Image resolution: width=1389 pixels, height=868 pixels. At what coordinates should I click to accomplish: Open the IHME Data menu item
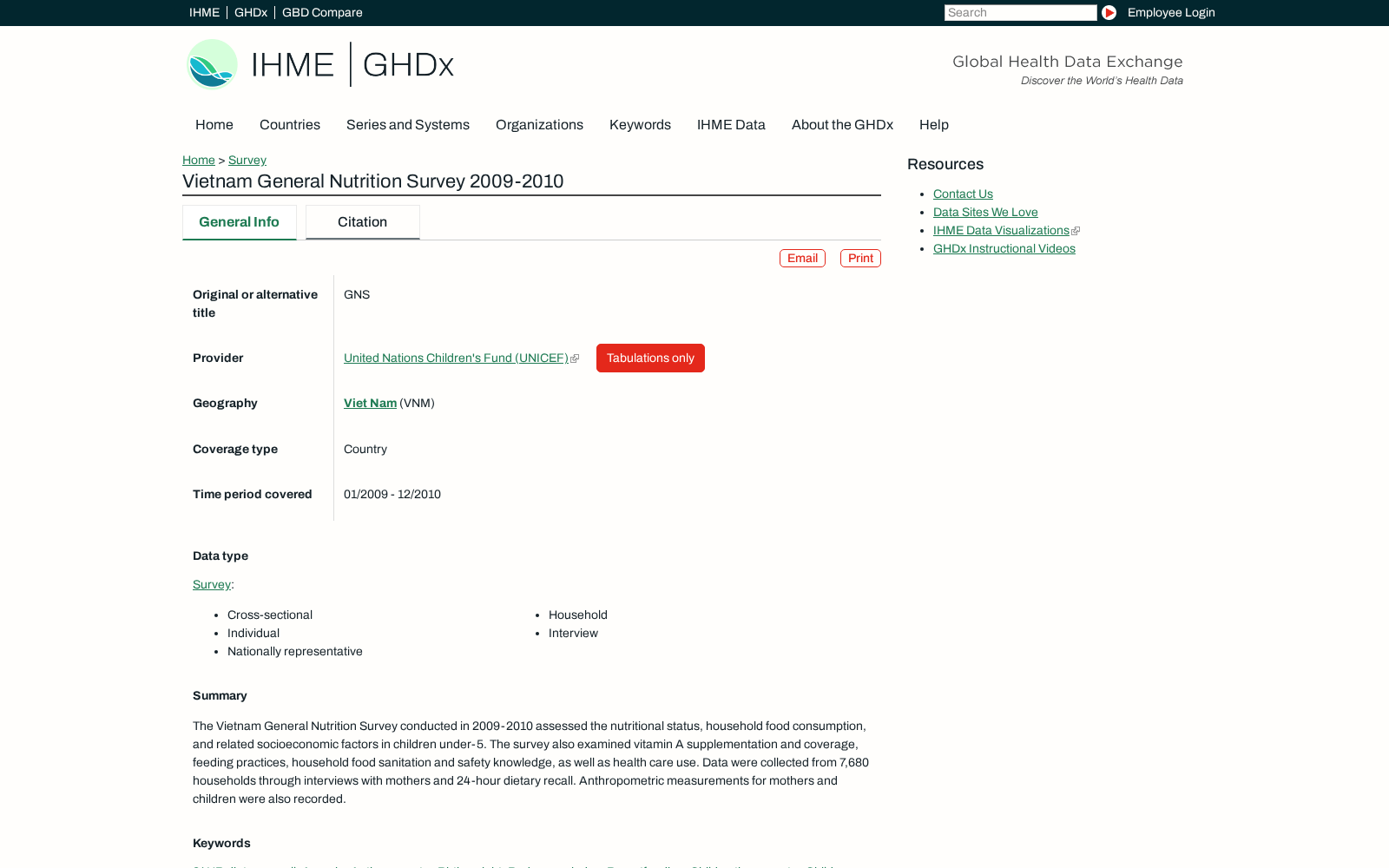[x=731, y=125]
